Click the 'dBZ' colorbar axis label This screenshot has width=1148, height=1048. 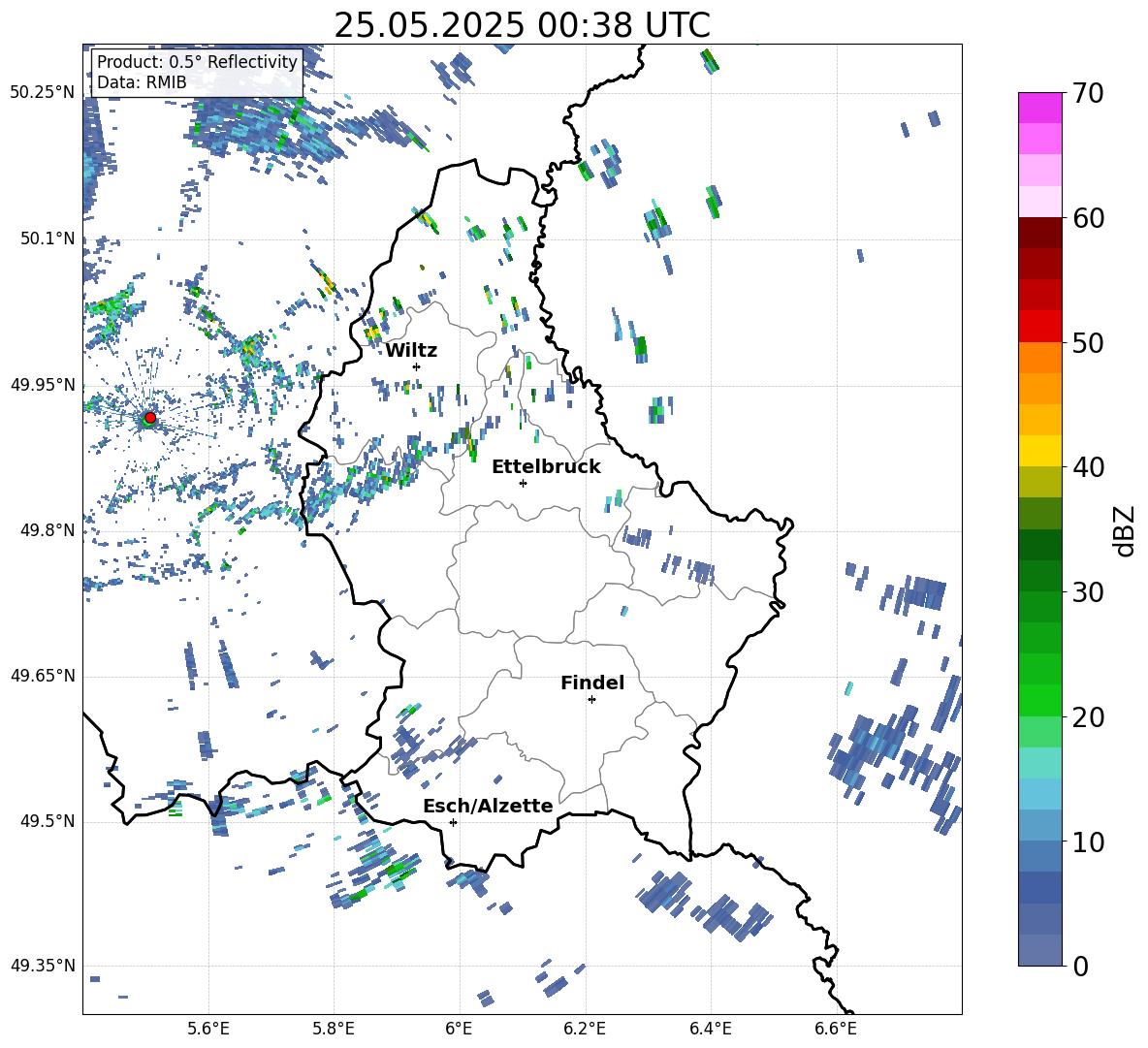point(1126,530)
